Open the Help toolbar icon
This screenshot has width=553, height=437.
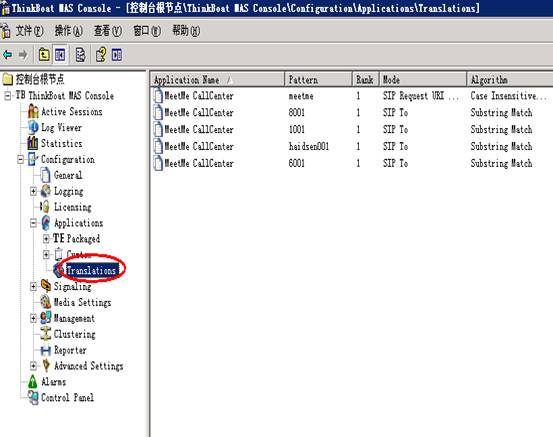101,55
